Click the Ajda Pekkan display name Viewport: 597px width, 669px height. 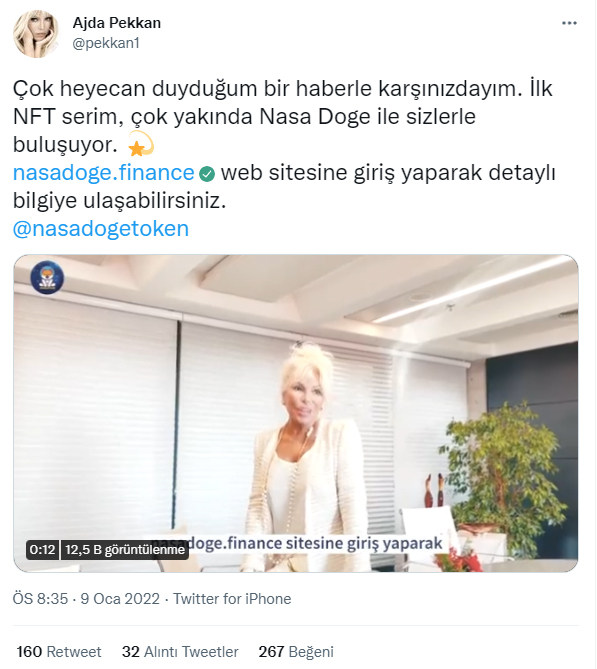click(x=116, y=23)
